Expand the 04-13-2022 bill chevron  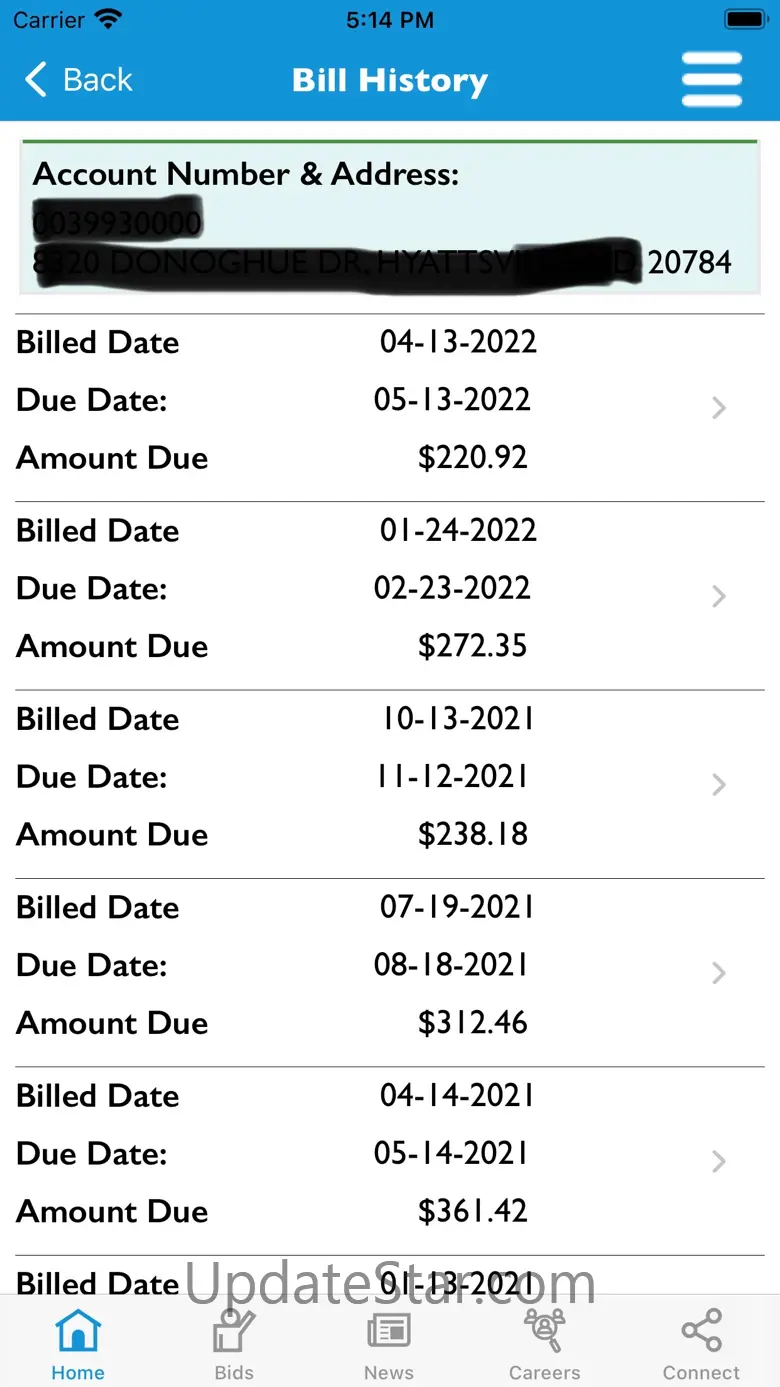718,407
